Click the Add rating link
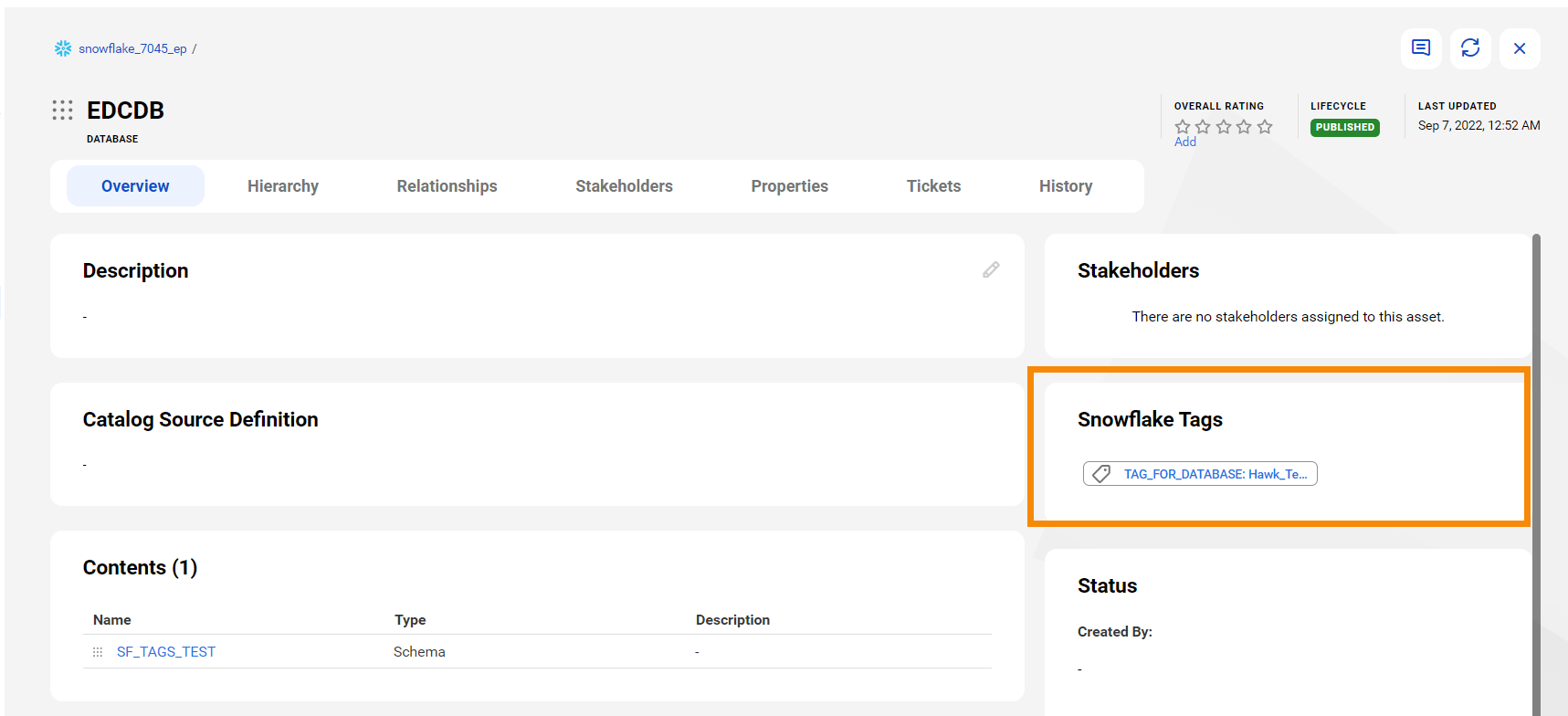 pyautogui.click(x=1184, y=142)
